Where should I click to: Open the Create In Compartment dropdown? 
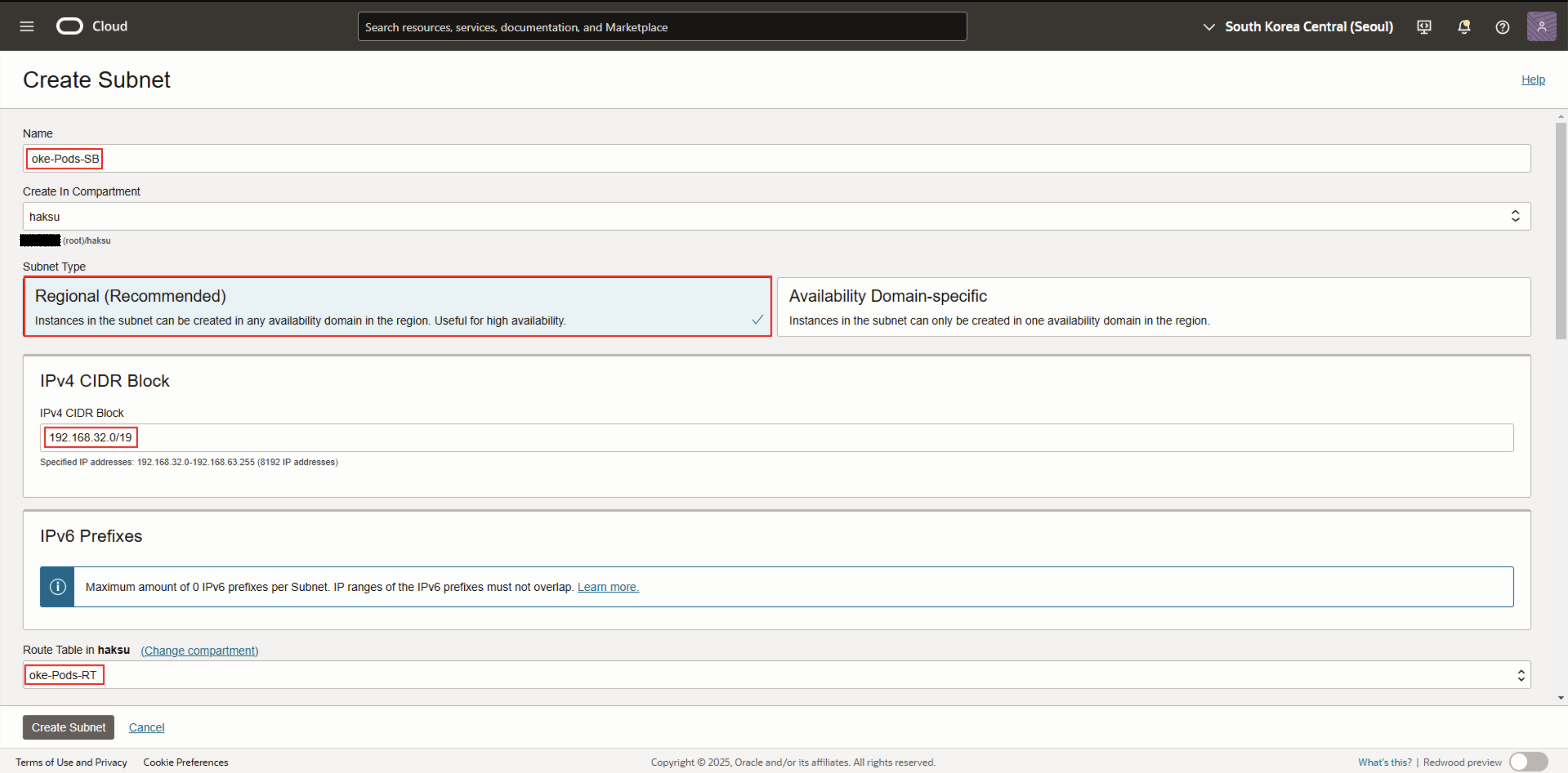pos(776,216)
